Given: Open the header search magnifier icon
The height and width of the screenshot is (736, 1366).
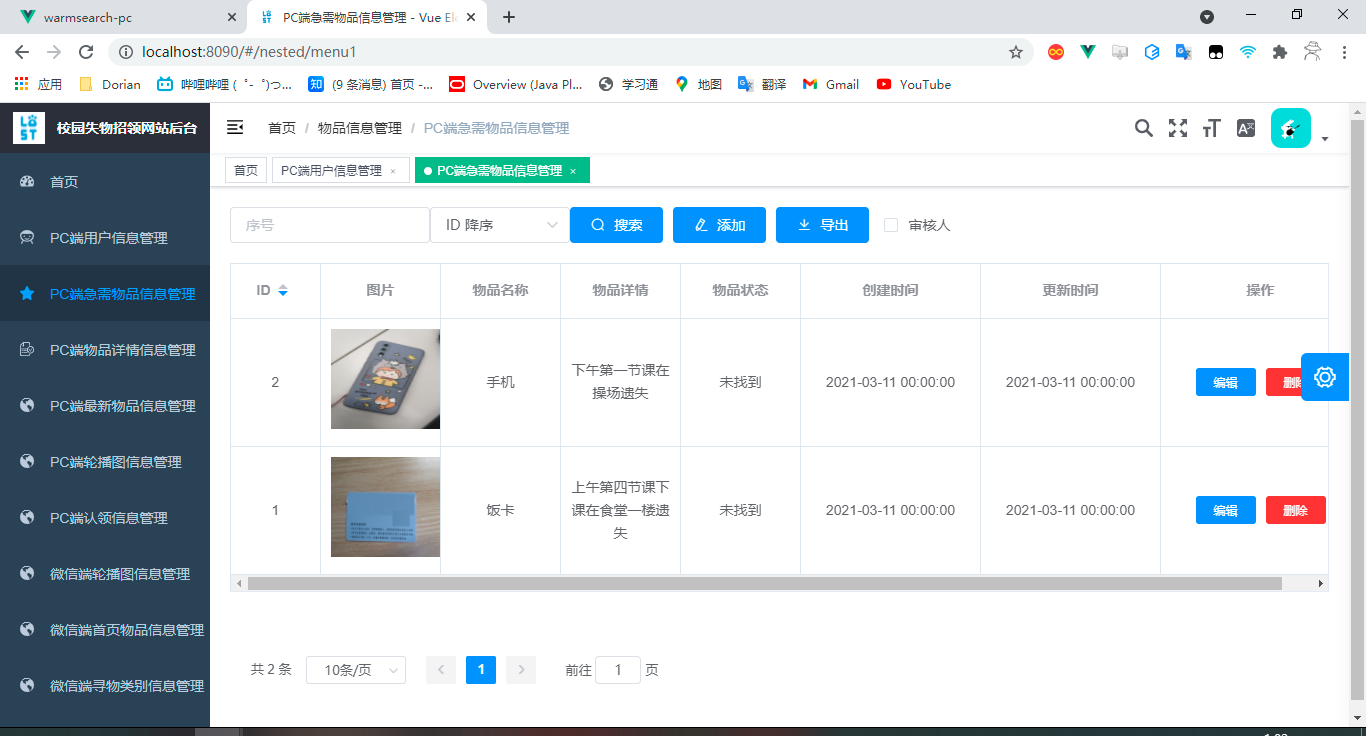Looking at the screenshot, I should [1144, 128].
